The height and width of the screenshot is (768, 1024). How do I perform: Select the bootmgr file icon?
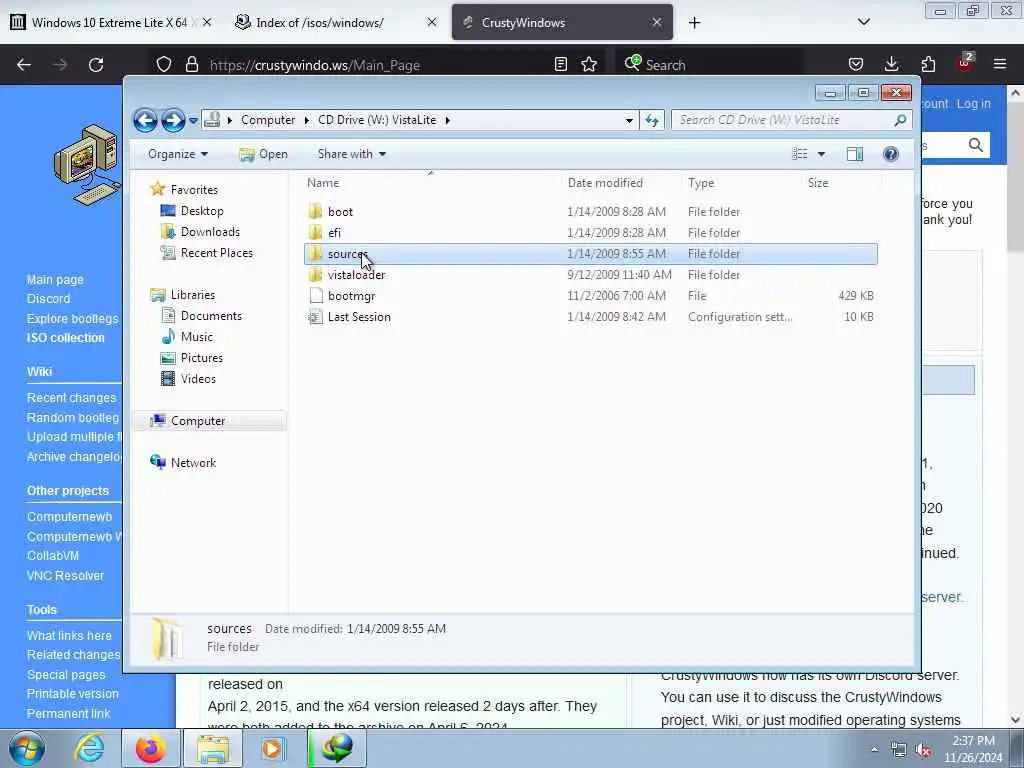[316, 296]
